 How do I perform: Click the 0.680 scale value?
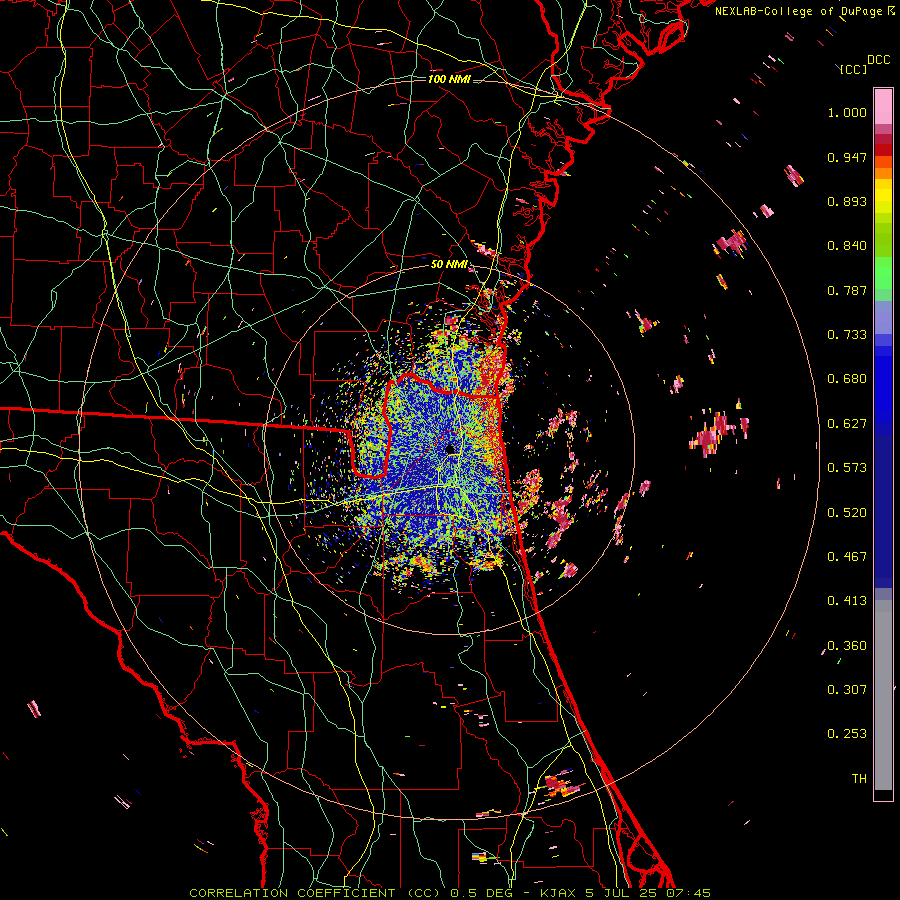click(x=847, y=379)
